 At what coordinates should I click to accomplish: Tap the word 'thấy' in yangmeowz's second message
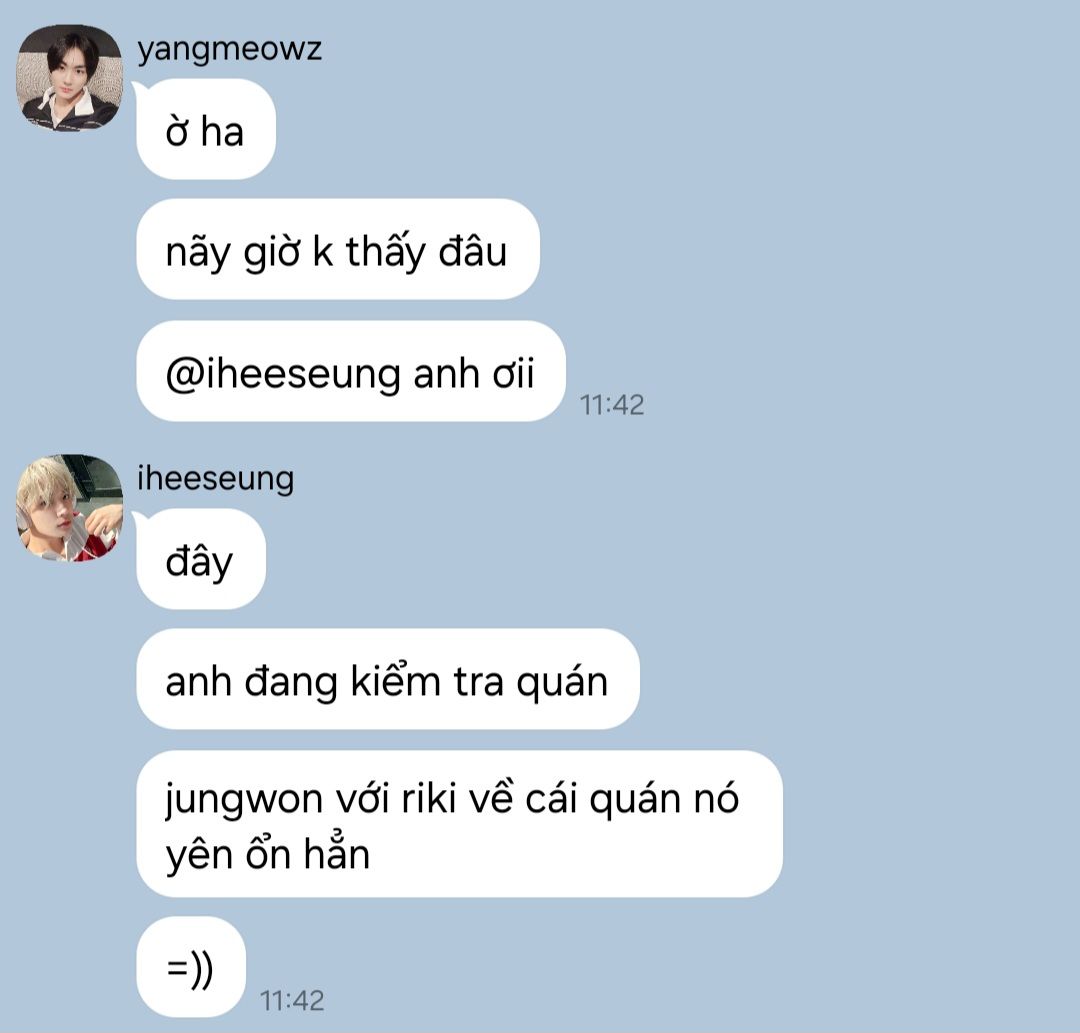[x=386, y=252]
